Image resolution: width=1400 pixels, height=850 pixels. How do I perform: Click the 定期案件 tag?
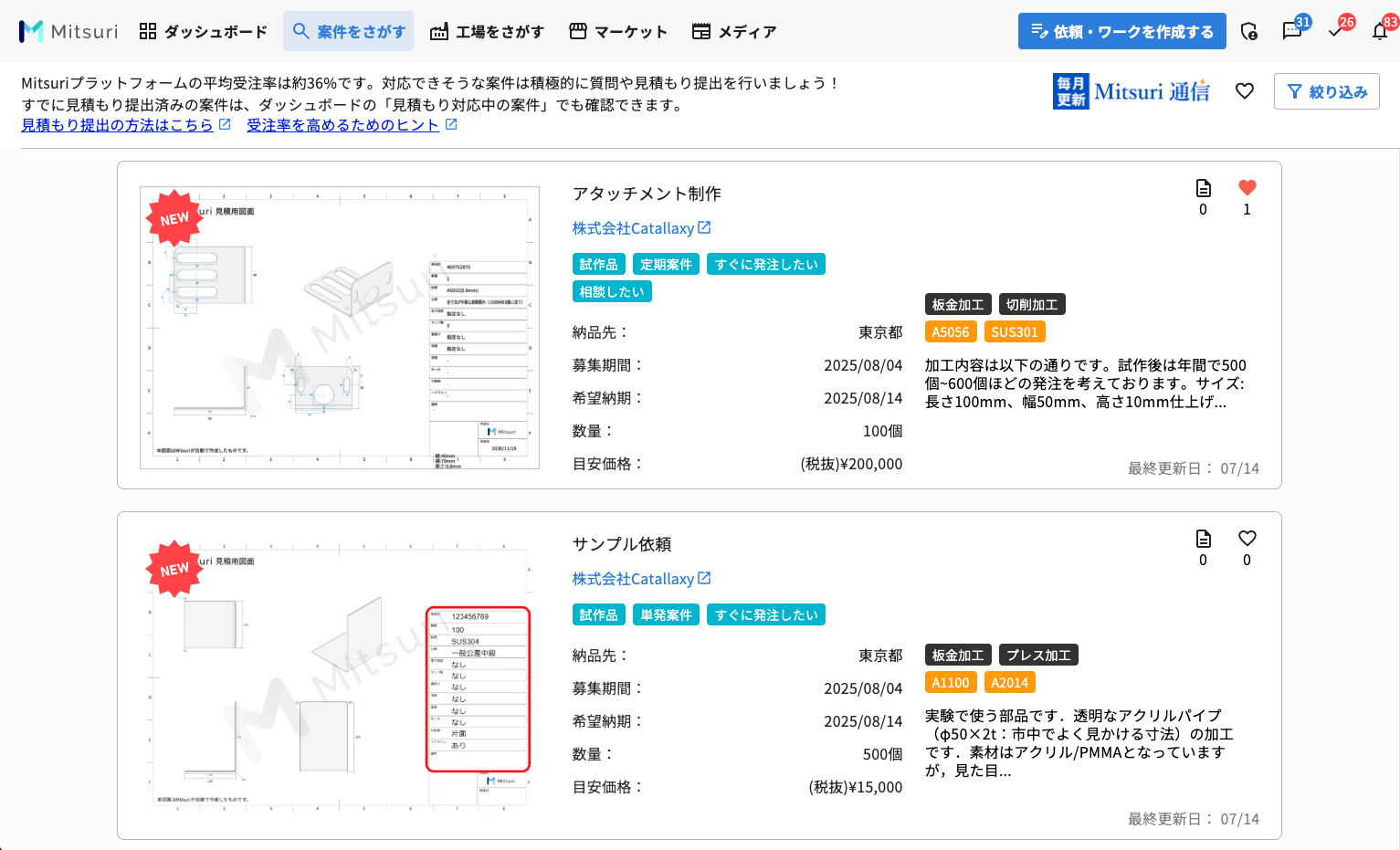(666, 265)
